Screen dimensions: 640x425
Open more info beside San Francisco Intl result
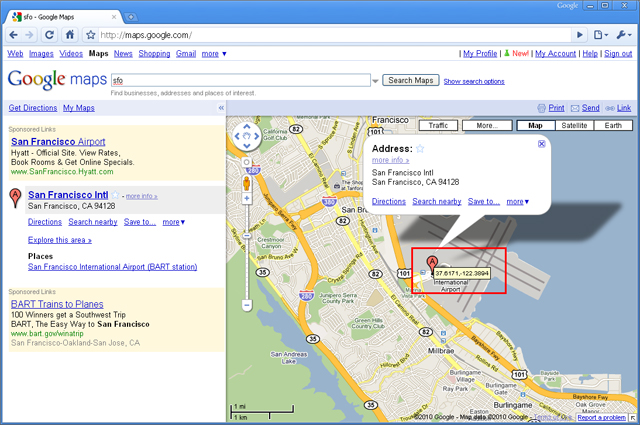click(142, 196)
